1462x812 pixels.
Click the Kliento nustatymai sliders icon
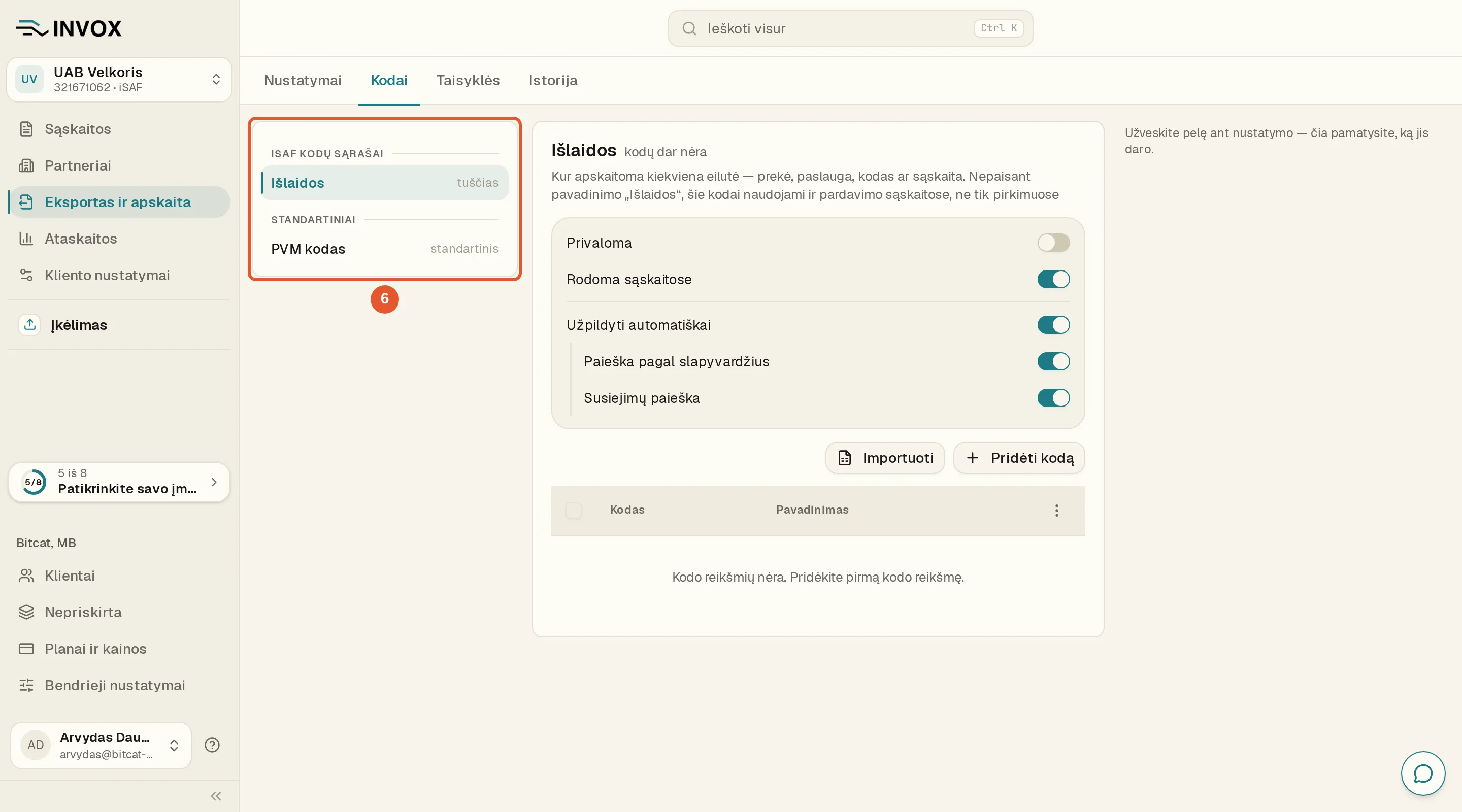coord(26,275)
